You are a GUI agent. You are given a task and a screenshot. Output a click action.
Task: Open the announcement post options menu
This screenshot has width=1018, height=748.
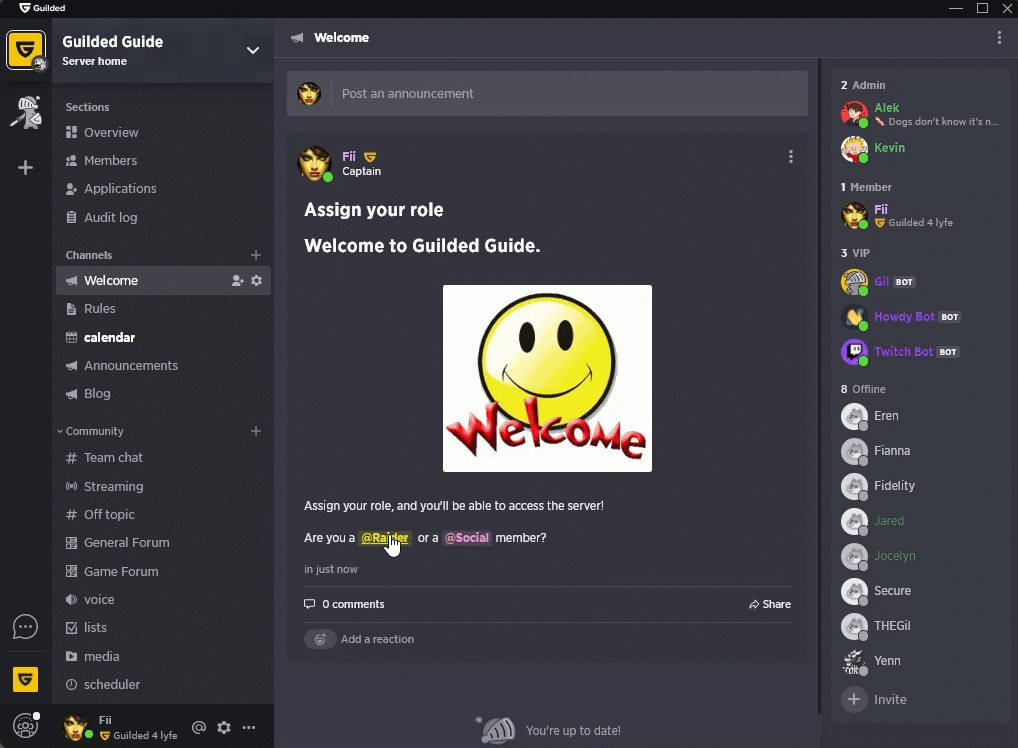791,156
